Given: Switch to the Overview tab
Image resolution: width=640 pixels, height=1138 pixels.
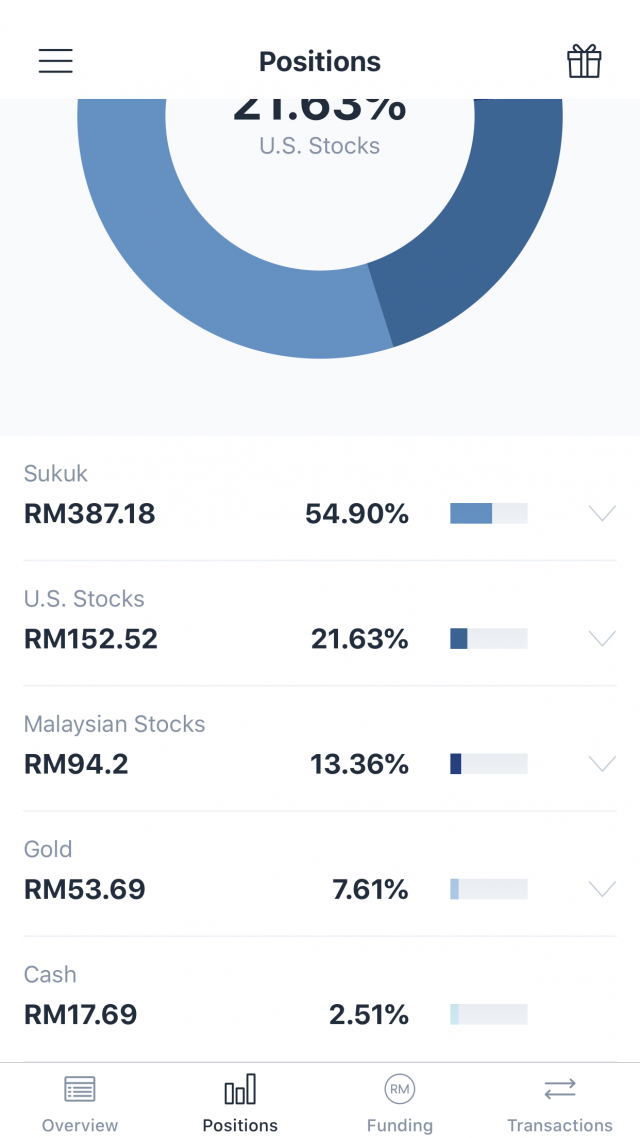Looking at the screenshot, I should [79, 1100].
